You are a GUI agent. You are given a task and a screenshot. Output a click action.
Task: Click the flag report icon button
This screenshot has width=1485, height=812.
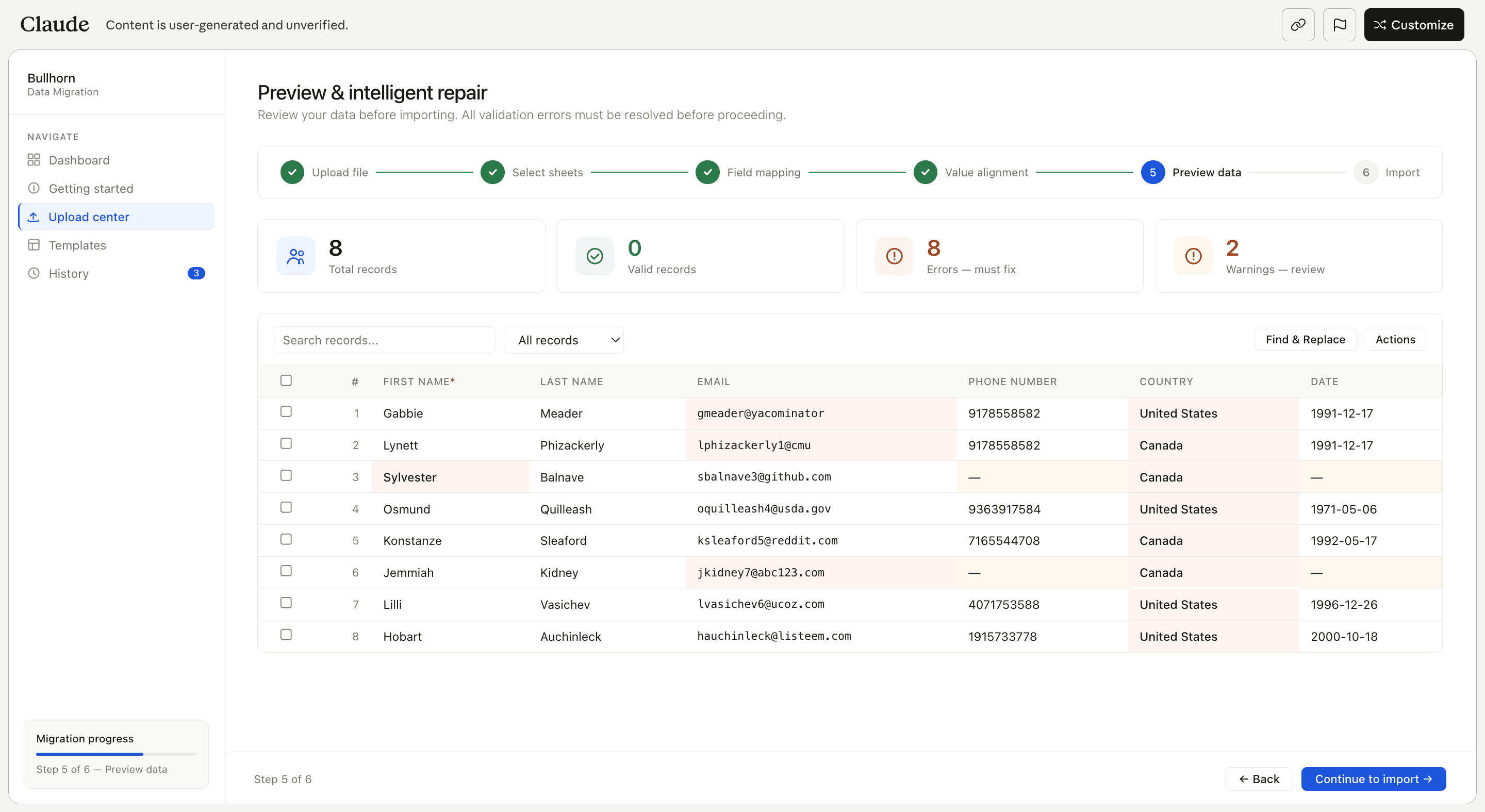click(1339, 25)
